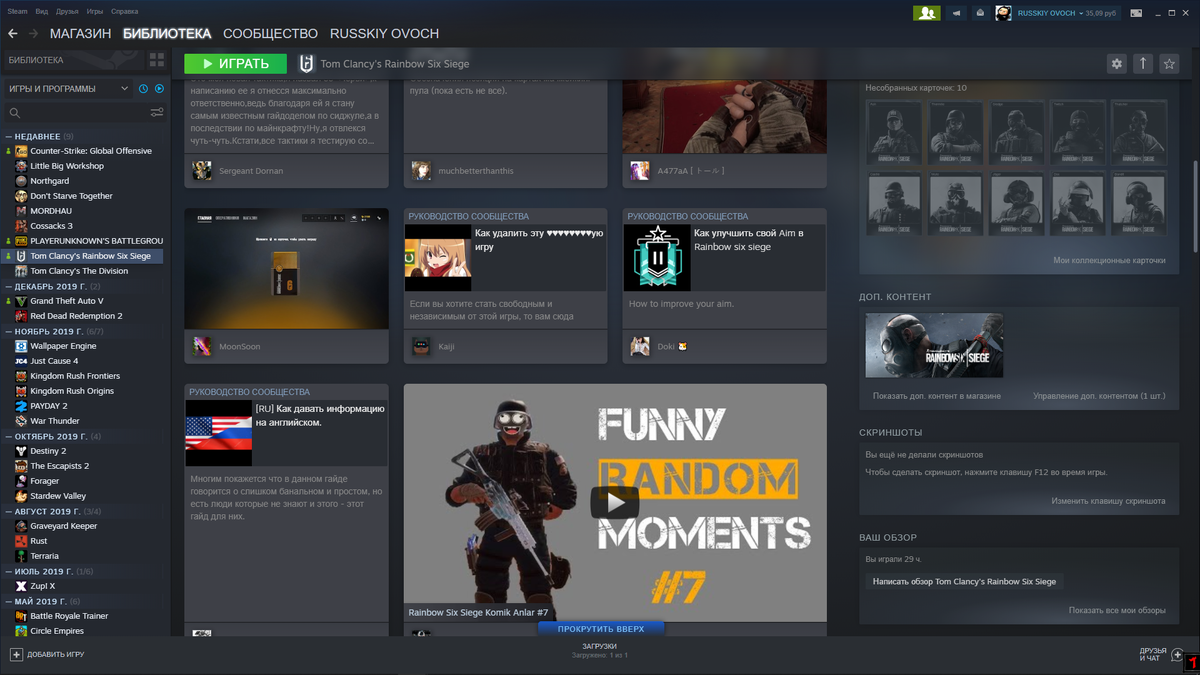Toggle show ready-to-play games filter
Viewport: 1200px width, 675px height.
(x=159, y=89)
